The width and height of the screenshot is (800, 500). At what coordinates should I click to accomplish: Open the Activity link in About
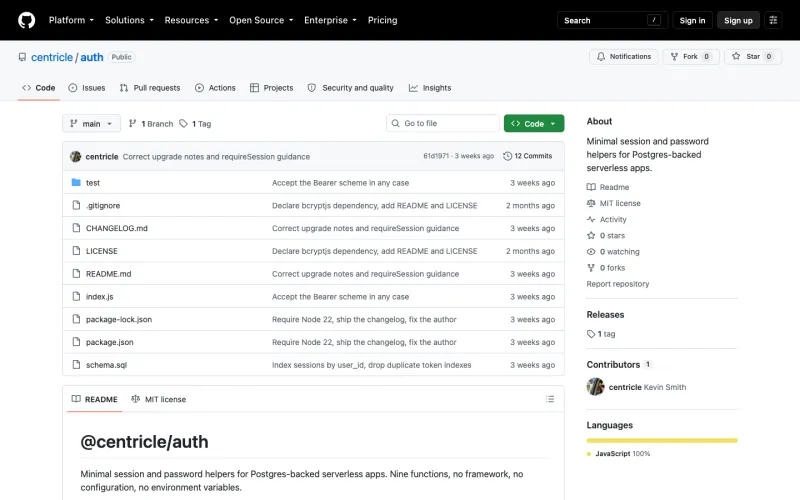607,219
